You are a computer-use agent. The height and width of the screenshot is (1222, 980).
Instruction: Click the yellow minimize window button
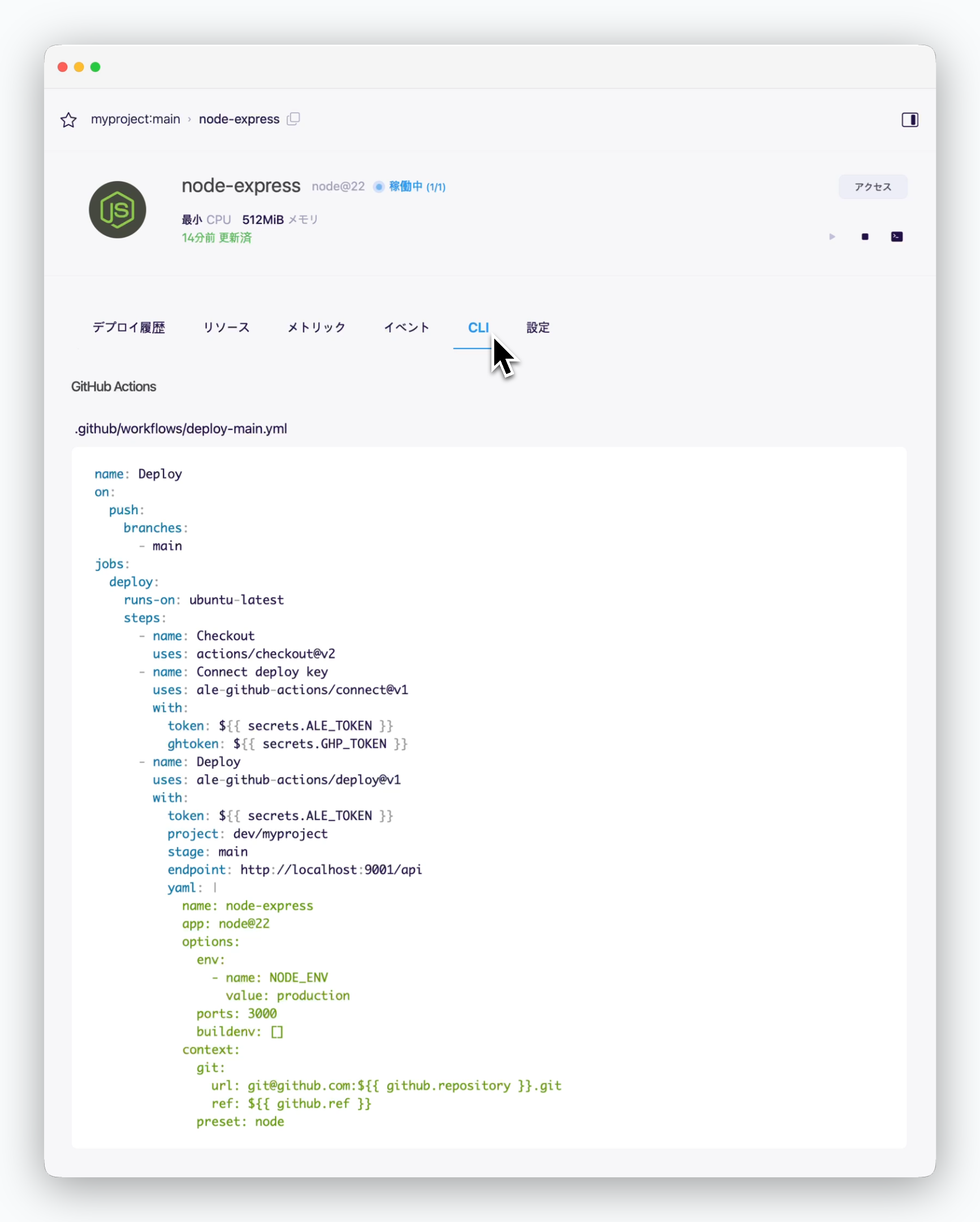79,67
